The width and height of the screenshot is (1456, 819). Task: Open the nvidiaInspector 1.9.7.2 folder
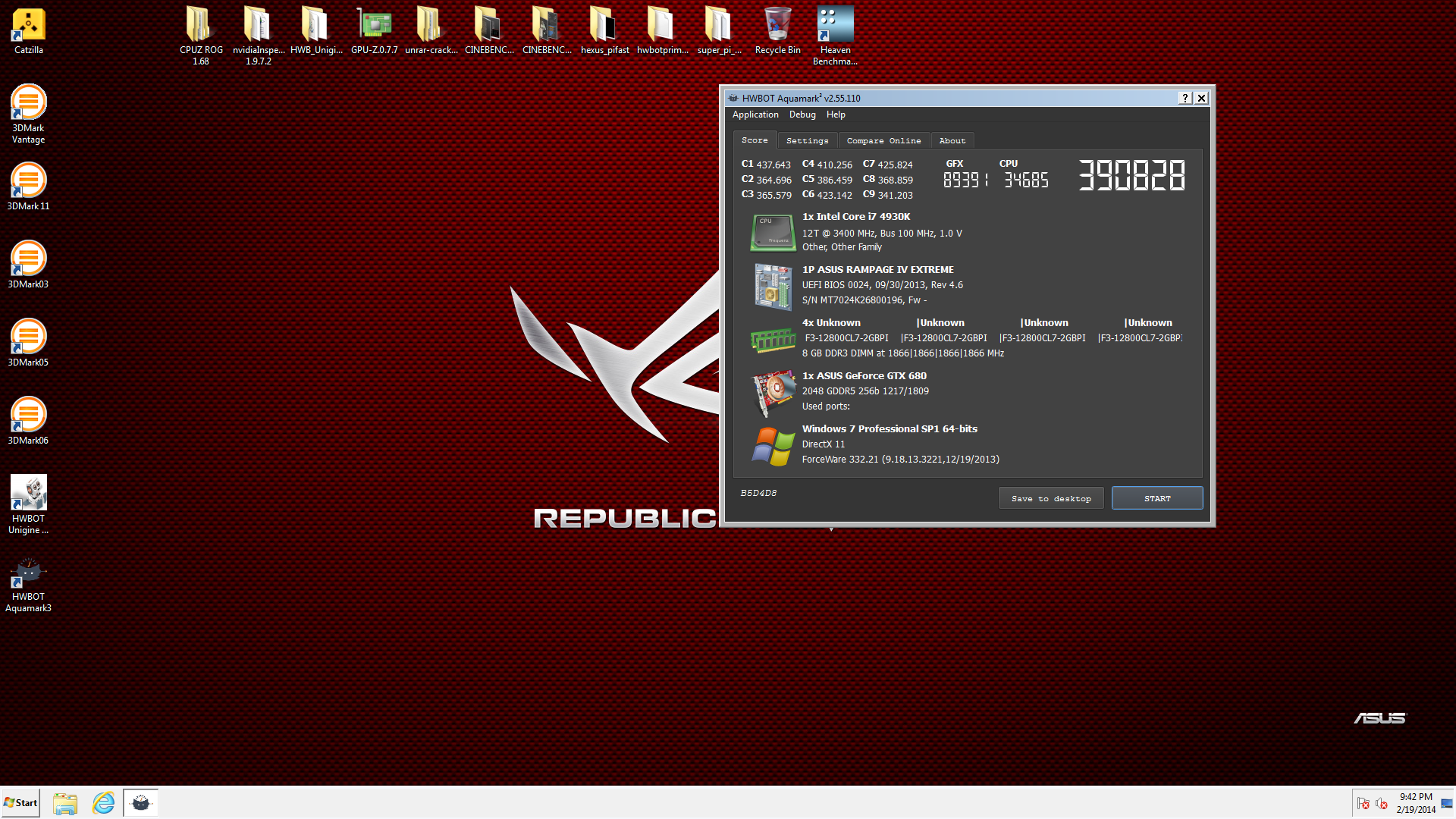click(259, 35)
